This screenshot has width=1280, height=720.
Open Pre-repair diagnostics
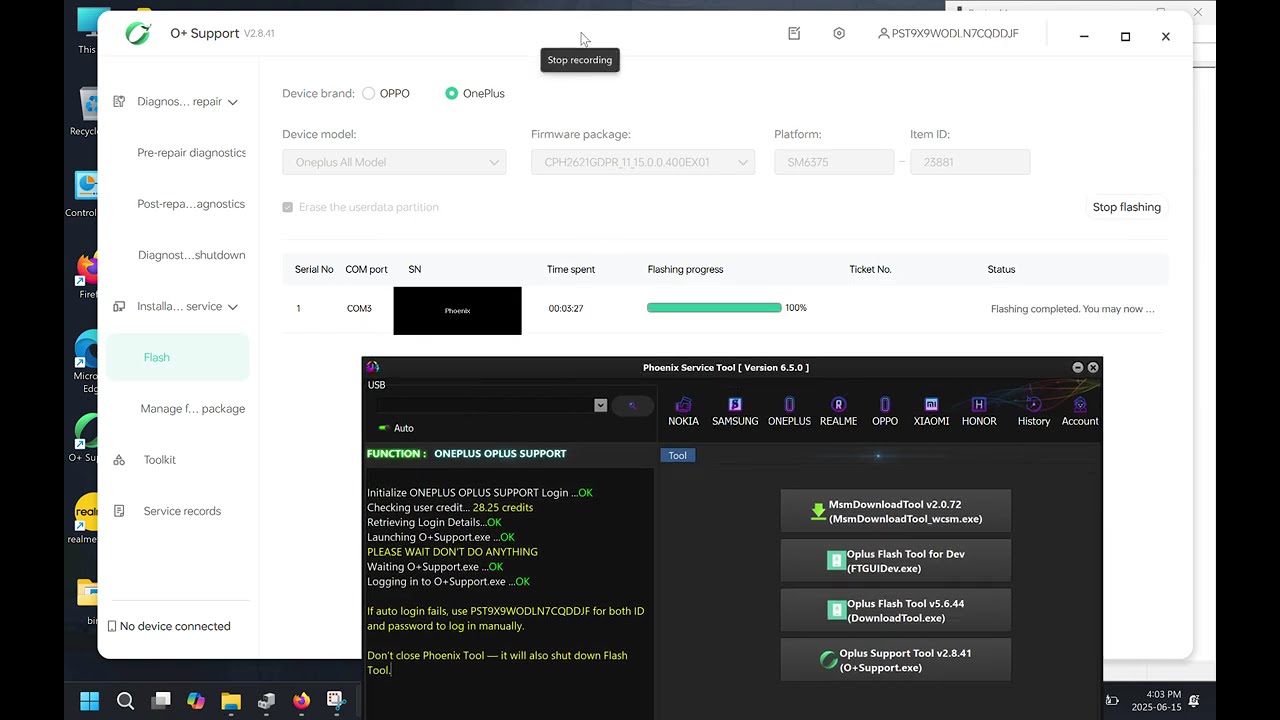[x=191, y=153]
